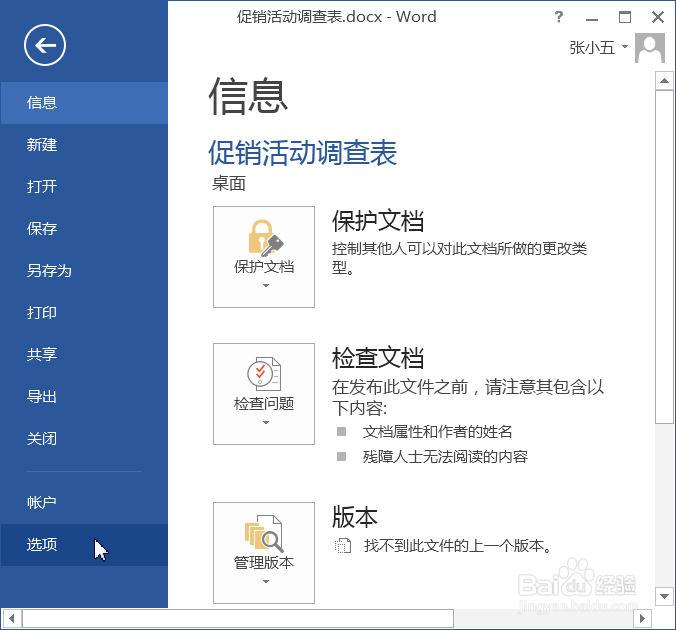
Task: Go to 打印 in the sidebar
Action: [x=84, y=312]
